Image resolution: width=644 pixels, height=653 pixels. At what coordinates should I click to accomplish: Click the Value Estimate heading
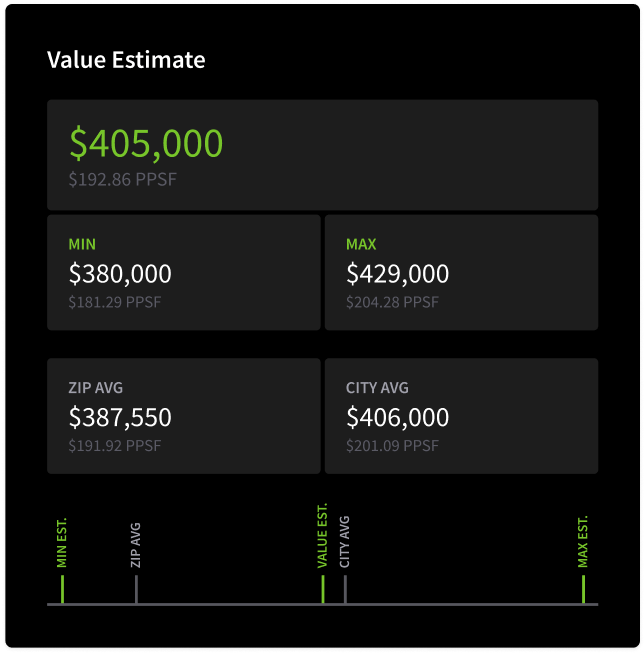tap(126, 60)
